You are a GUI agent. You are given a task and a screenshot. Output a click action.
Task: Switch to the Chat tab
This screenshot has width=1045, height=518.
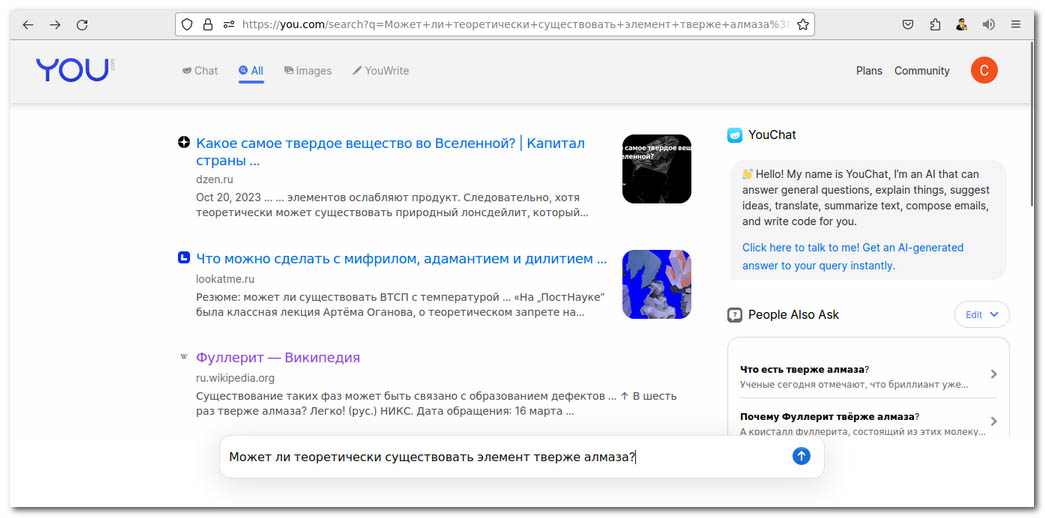click(200, 71)
